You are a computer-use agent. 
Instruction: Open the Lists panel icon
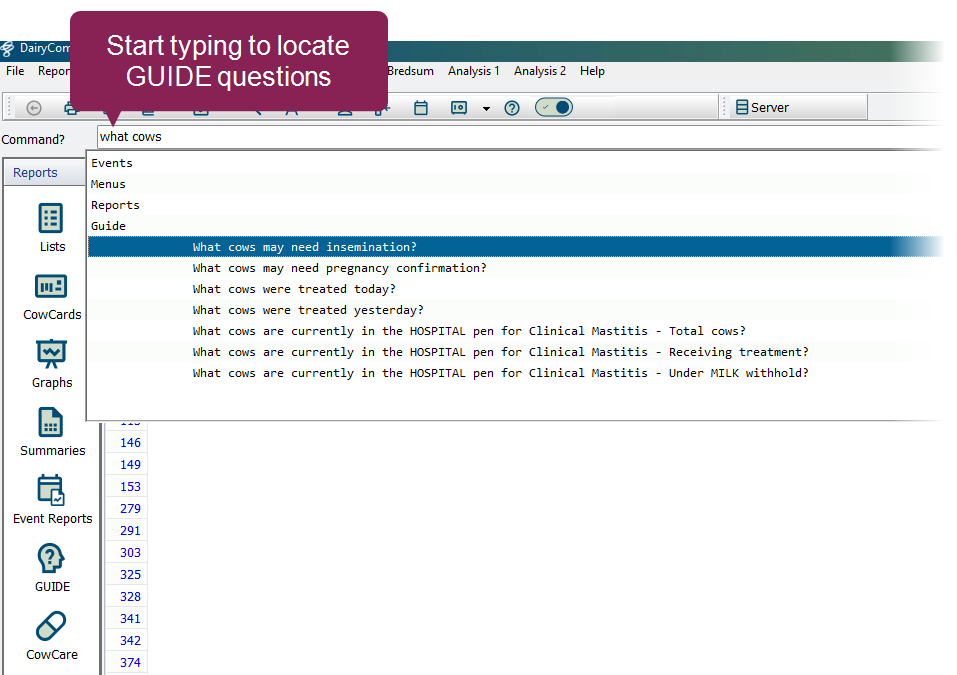point(51,218)
